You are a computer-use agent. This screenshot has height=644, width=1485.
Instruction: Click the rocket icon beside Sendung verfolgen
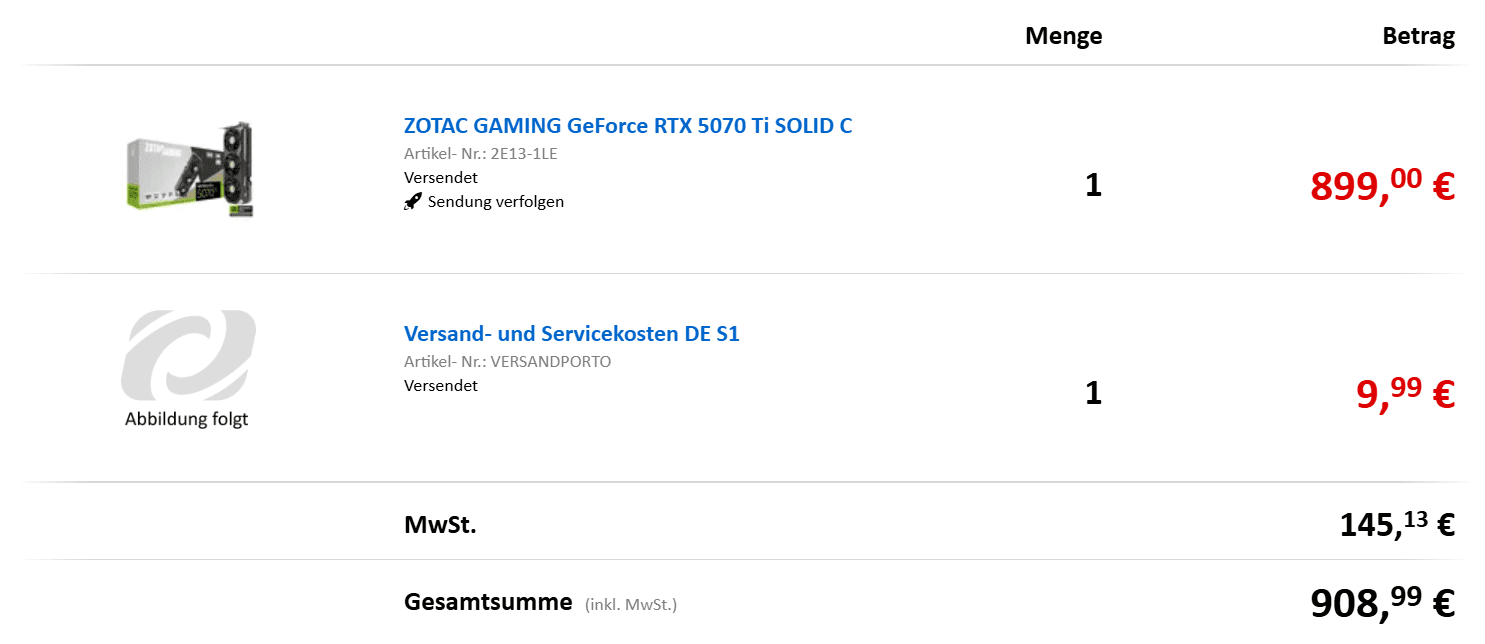(x=412, y=202)
